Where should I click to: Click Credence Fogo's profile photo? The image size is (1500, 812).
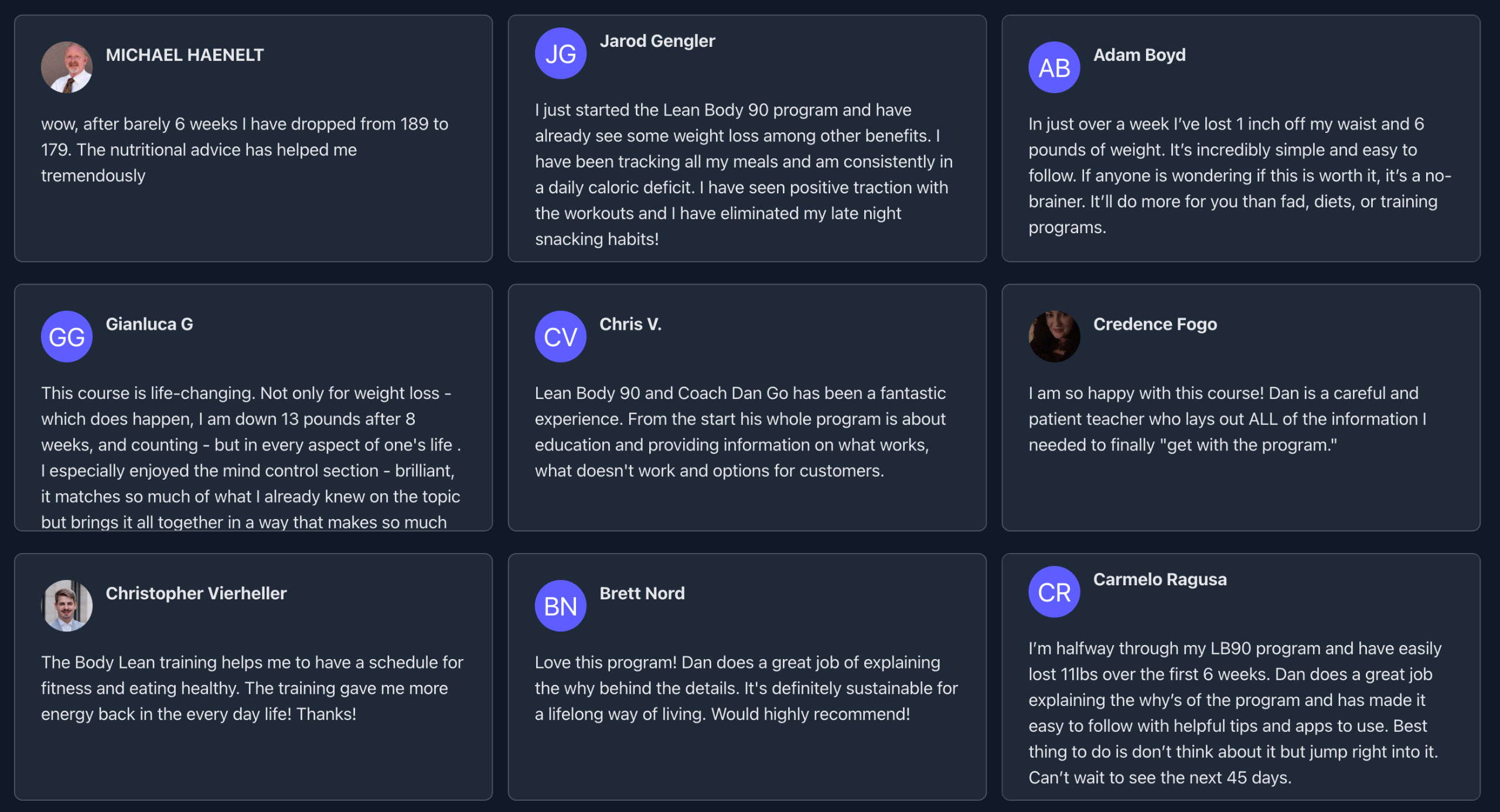click(x=1054, y=336)
